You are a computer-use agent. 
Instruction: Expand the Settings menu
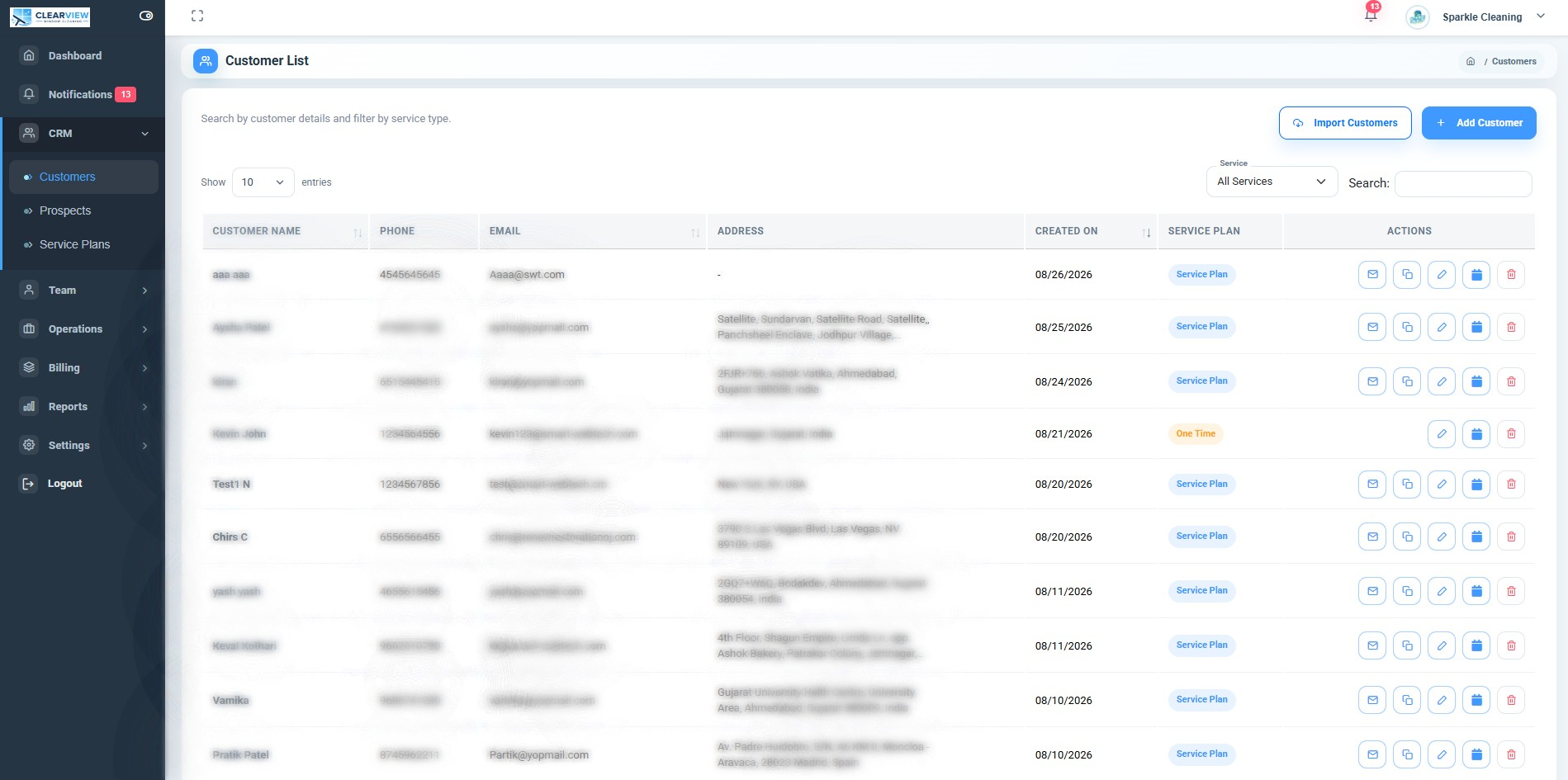(83, 445)
